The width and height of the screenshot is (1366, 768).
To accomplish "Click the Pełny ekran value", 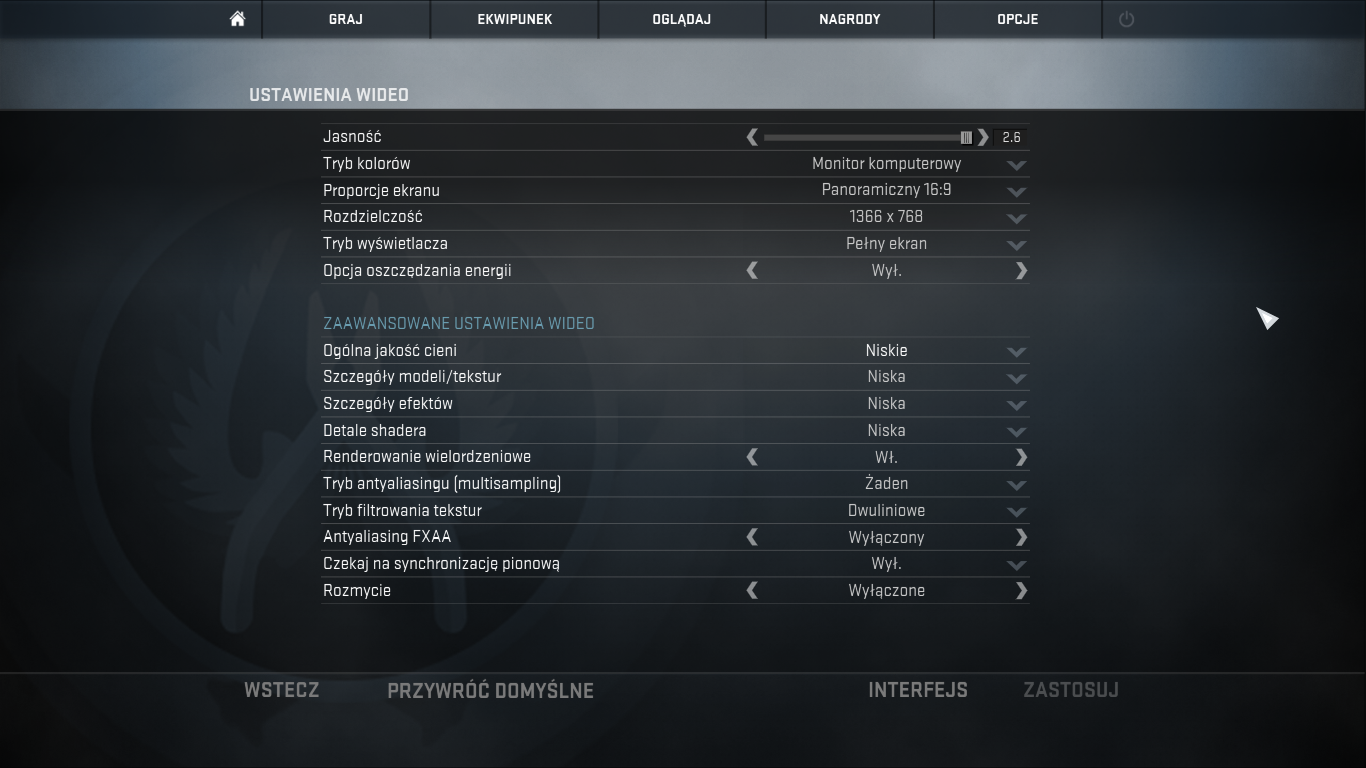I will pos(886,243).
